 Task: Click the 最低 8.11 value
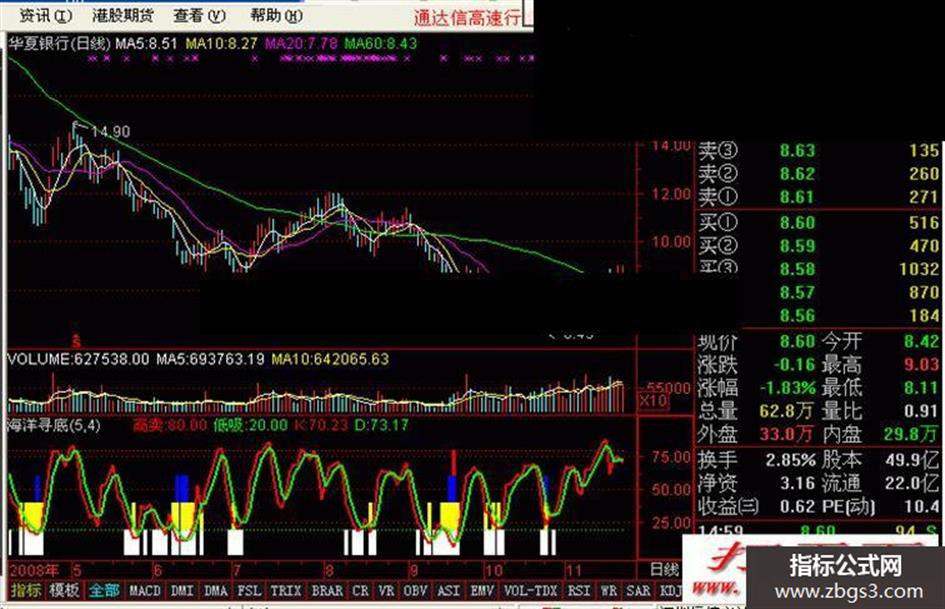point(921,388)
